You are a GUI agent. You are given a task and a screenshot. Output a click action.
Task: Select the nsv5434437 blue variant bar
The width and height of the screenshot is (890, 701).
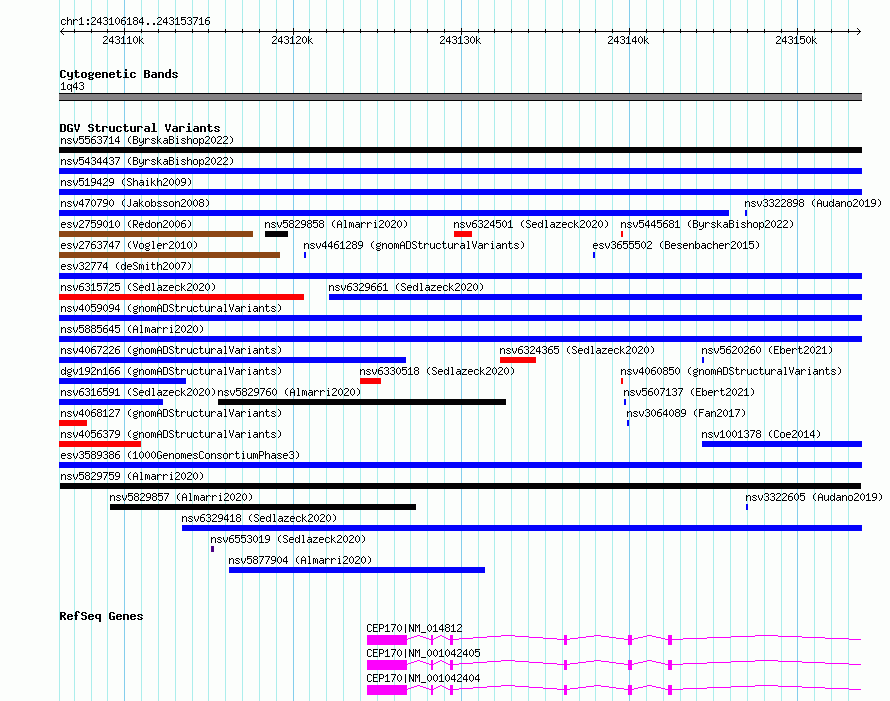(460, 171)
